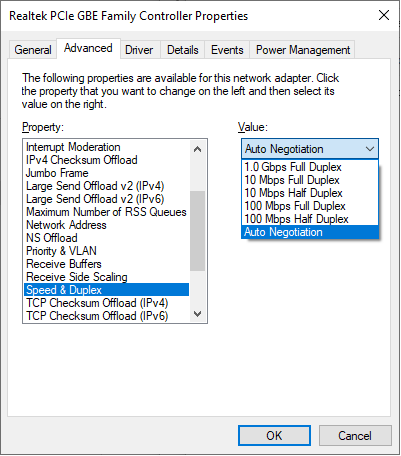This screenshot has width=401, height=456.
Task: Select the Advanced tab
Action: 88,49
